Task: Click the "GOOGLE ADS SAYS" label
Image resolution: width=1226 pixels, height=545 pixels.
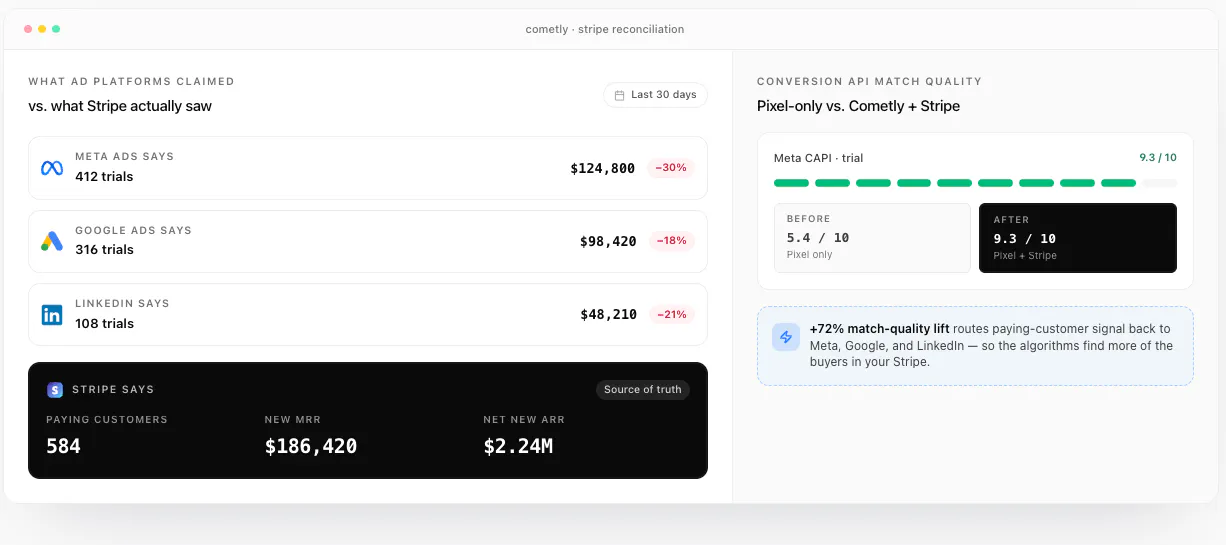Action: (133, 230)
